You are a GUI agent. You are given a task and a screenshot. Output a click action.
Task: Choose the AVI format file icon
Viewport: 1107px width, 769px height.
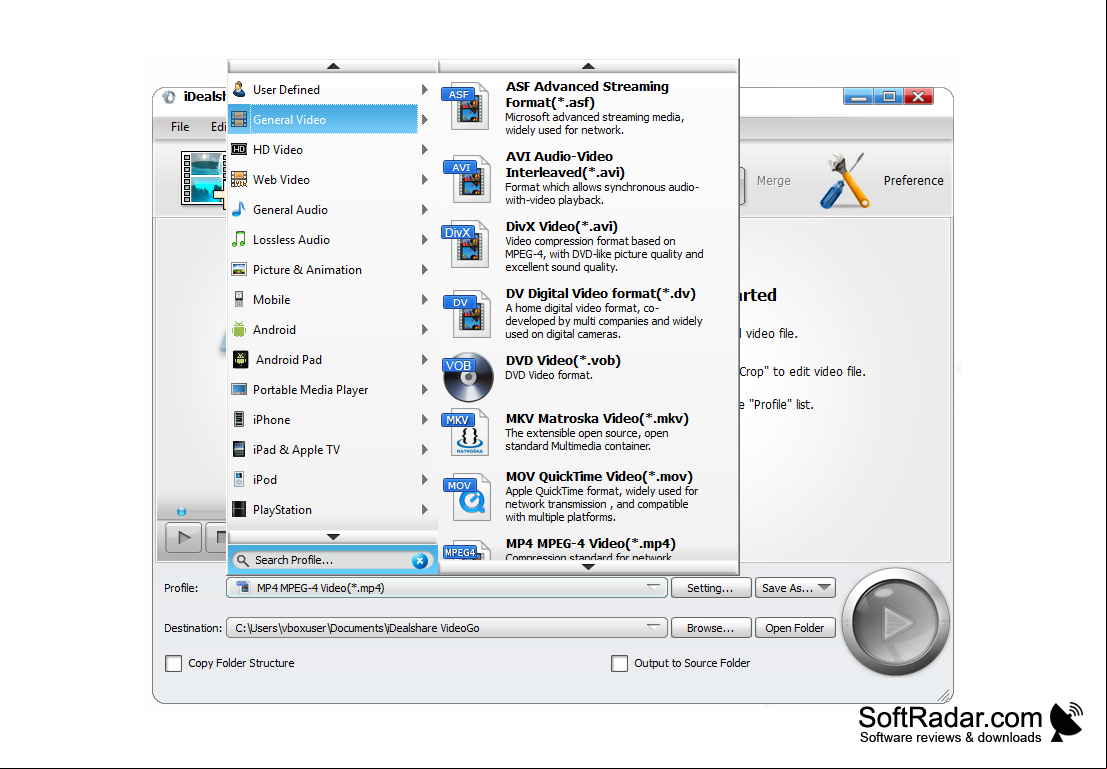466,179
